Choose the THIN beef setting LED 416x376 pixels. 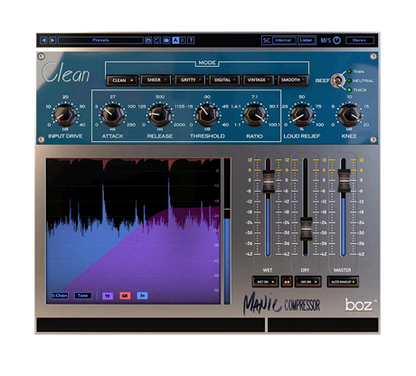(x=349, y=72)
